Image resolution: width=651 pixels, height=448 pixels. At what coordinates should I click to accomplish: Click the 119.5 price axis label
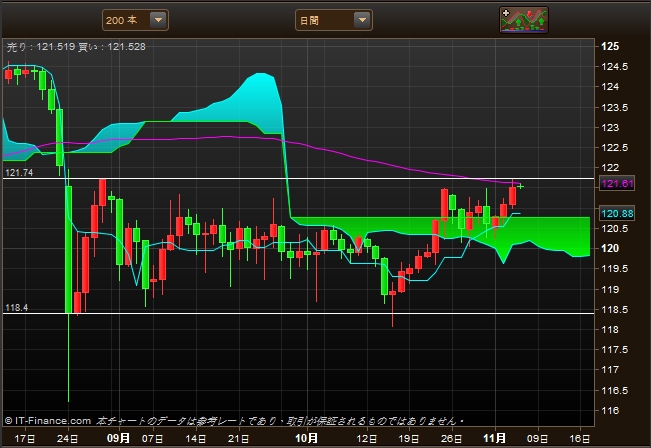[614, 269]
